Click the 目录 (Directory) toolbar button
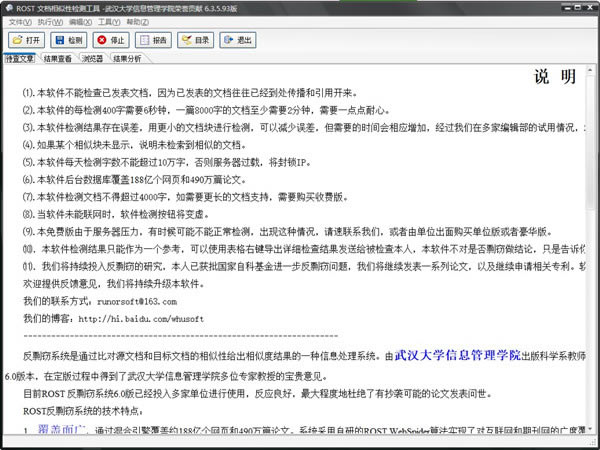The width and height of the screenshot is (600, 450). click(195, 40)
